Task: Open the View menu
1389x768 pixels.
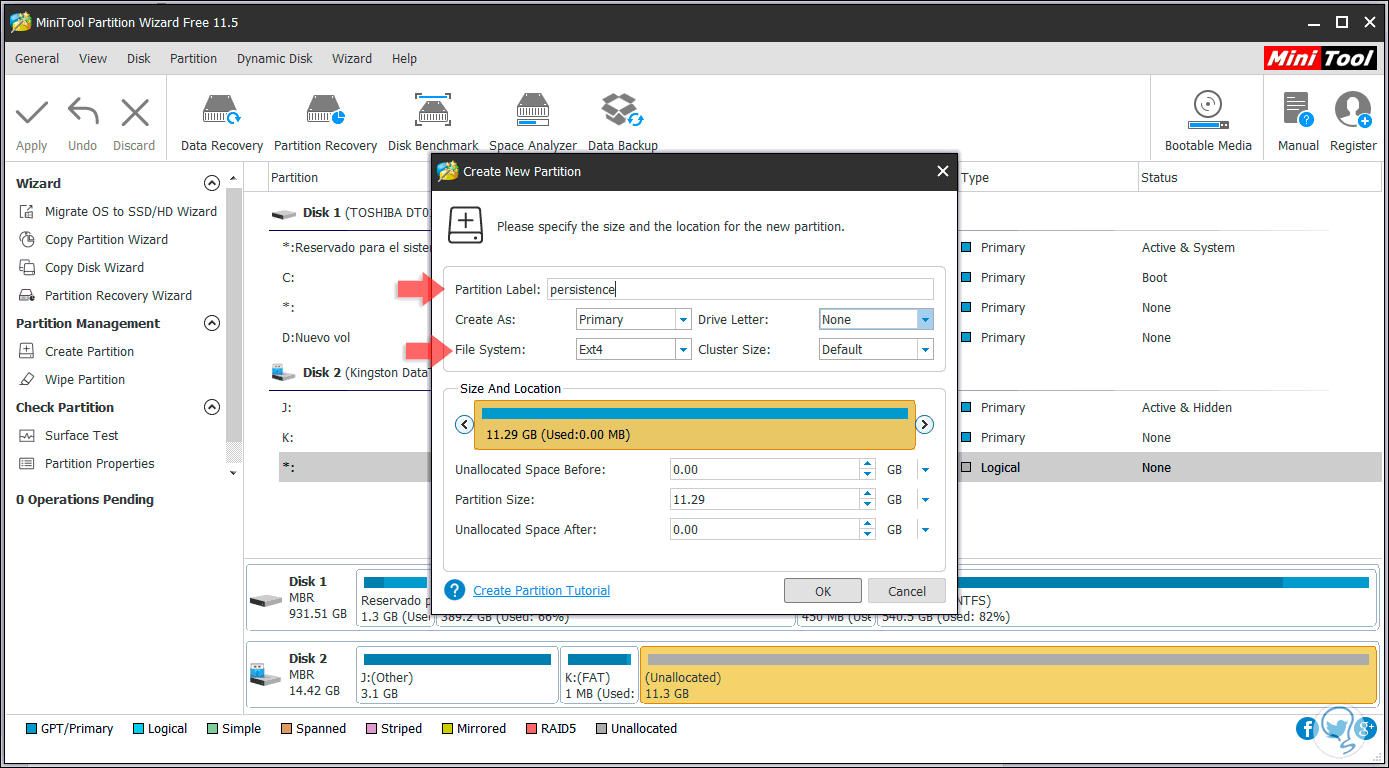Action: coord(93,58)
